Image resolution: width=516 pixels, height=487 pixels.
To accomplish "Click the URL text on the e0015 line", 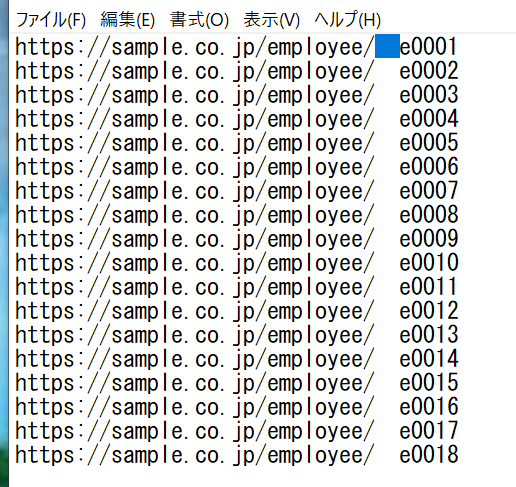I will tap(195, 383).
